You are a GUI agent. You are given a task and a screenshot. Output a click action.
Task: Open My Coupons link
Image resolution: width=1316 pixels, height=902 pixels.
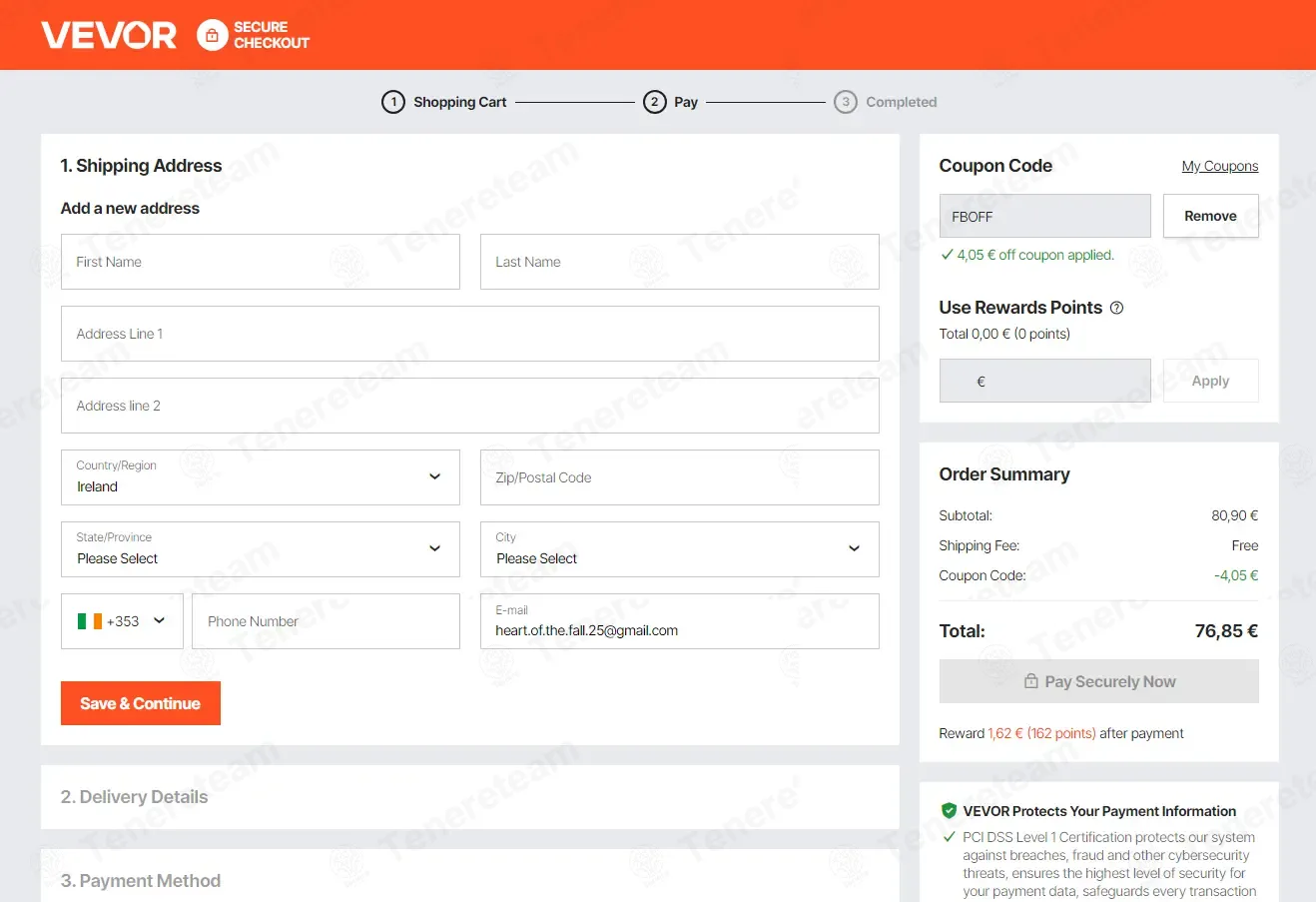(1220, 166)
